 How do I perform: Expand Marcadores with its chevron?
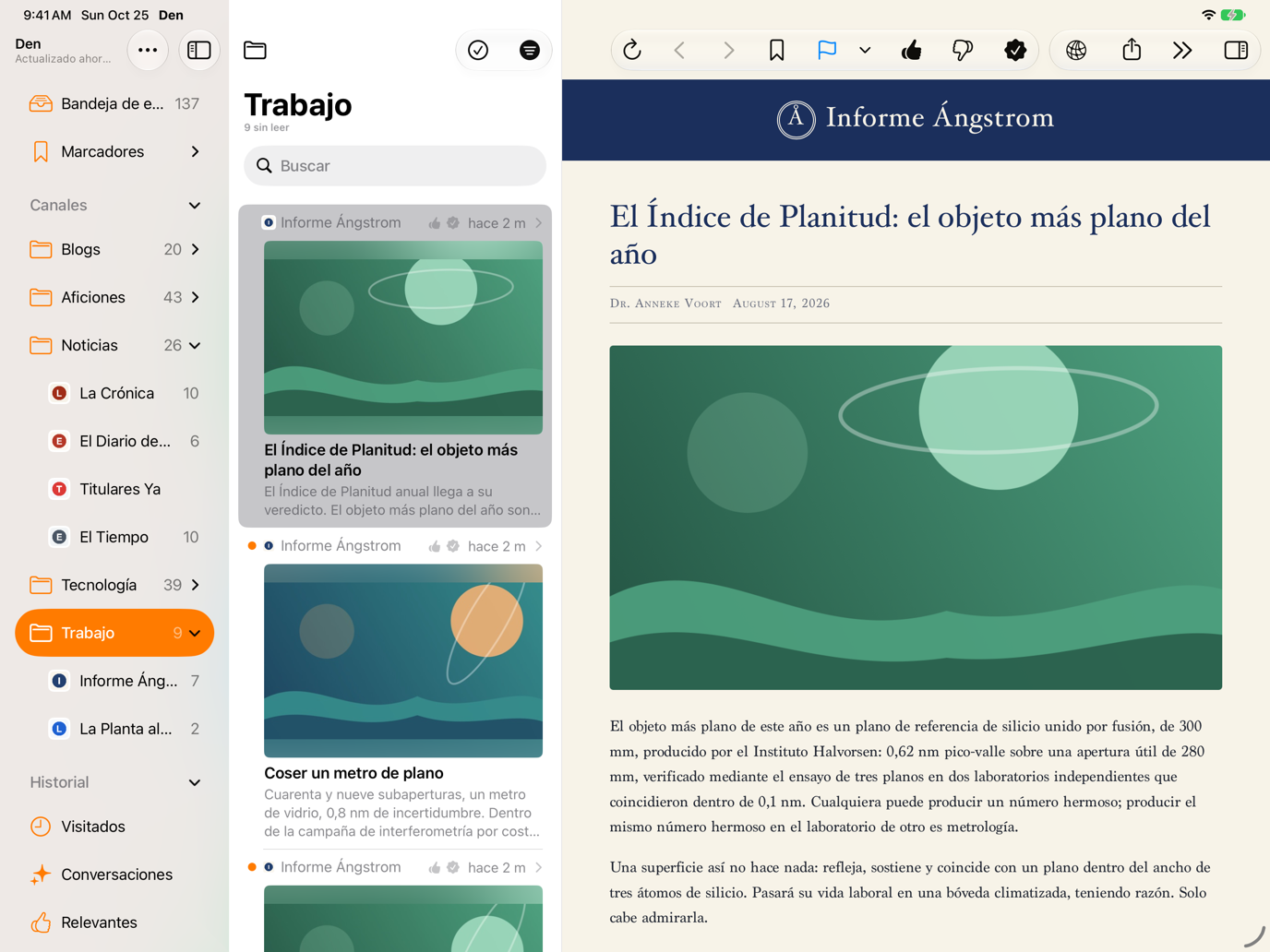(x=195, y=151)
